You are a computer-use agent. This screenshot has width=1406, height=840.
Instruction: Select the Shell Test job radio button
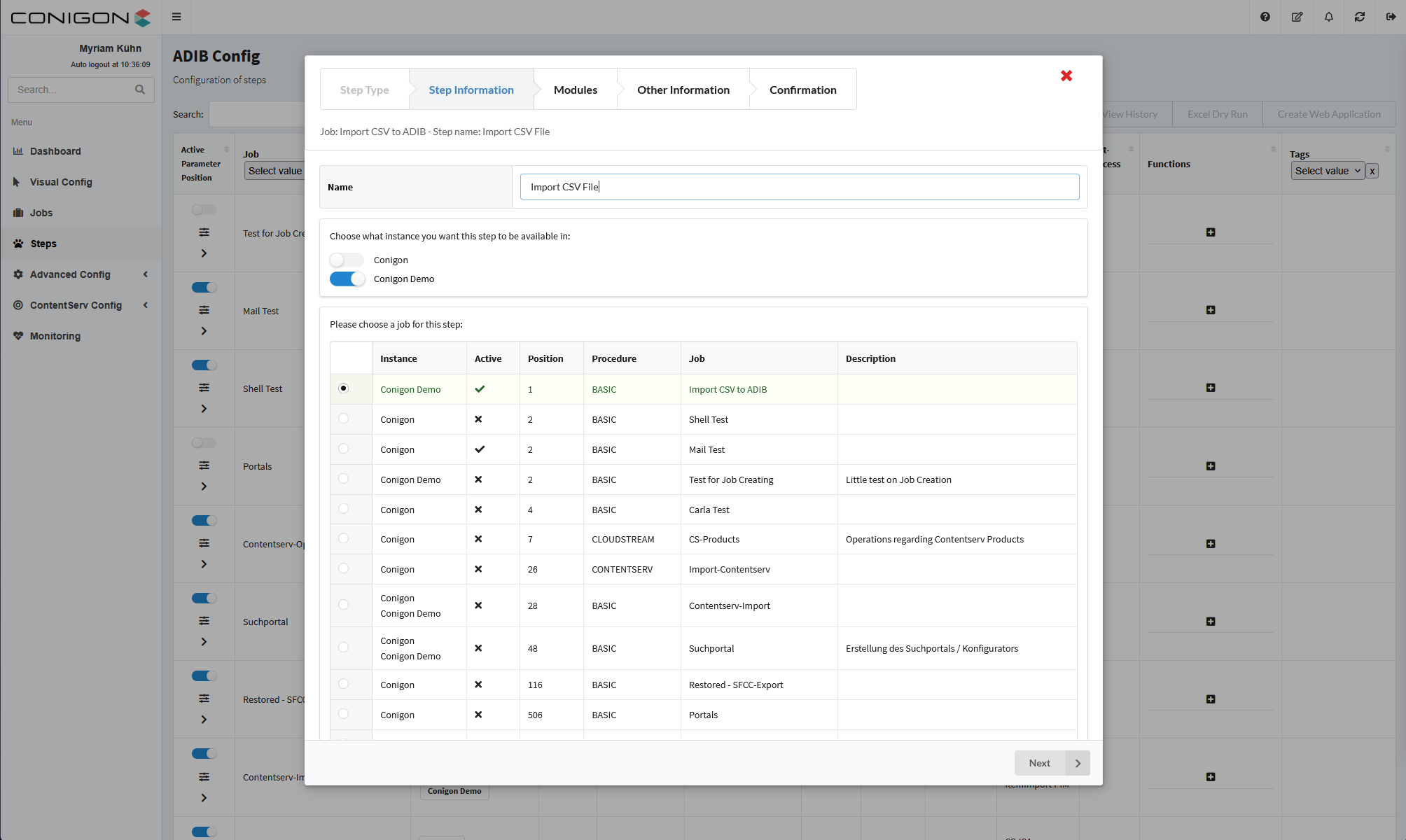click(343, 419)
